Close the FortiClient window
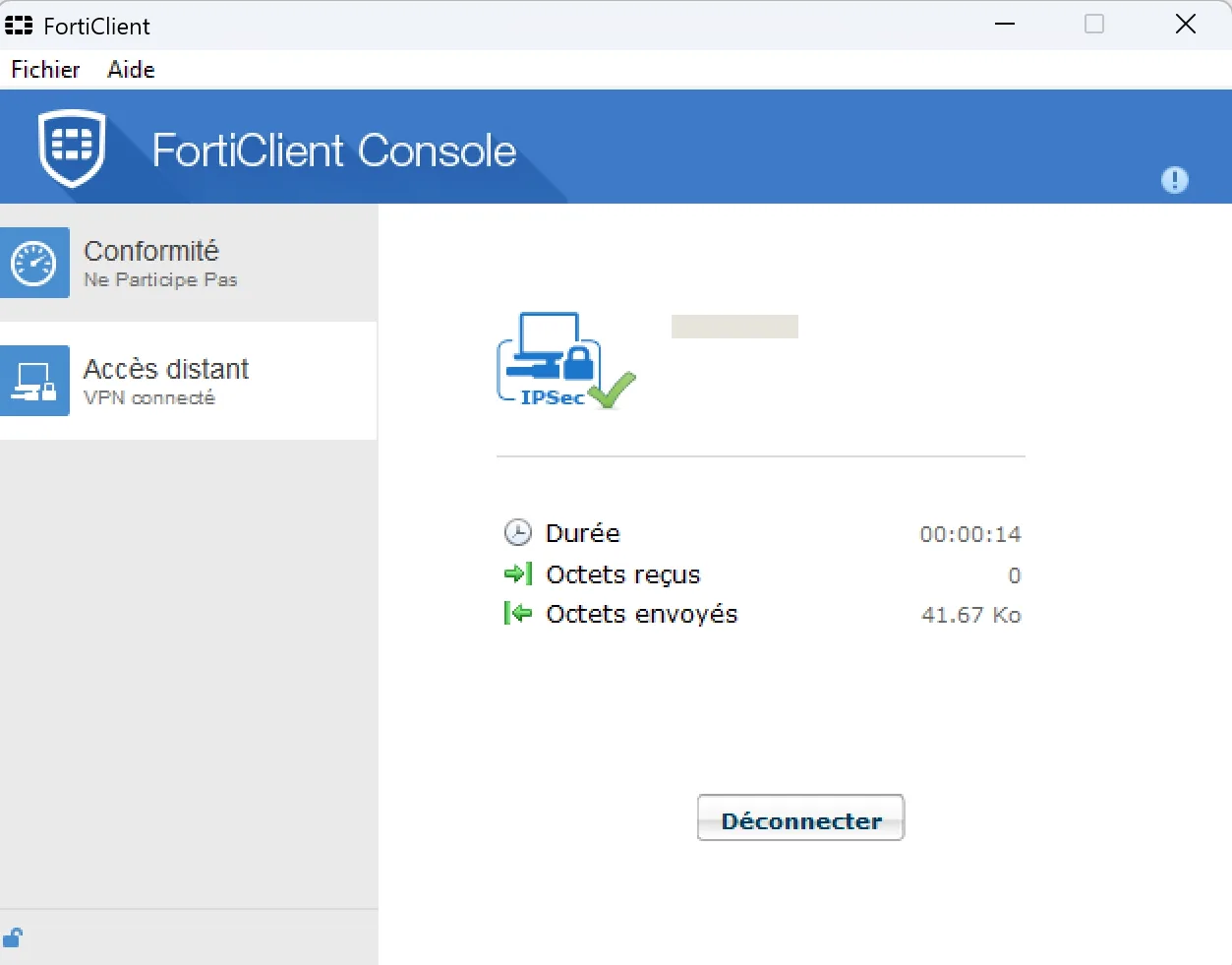This screenshot has width=1232, height=965. [1186, 24]
